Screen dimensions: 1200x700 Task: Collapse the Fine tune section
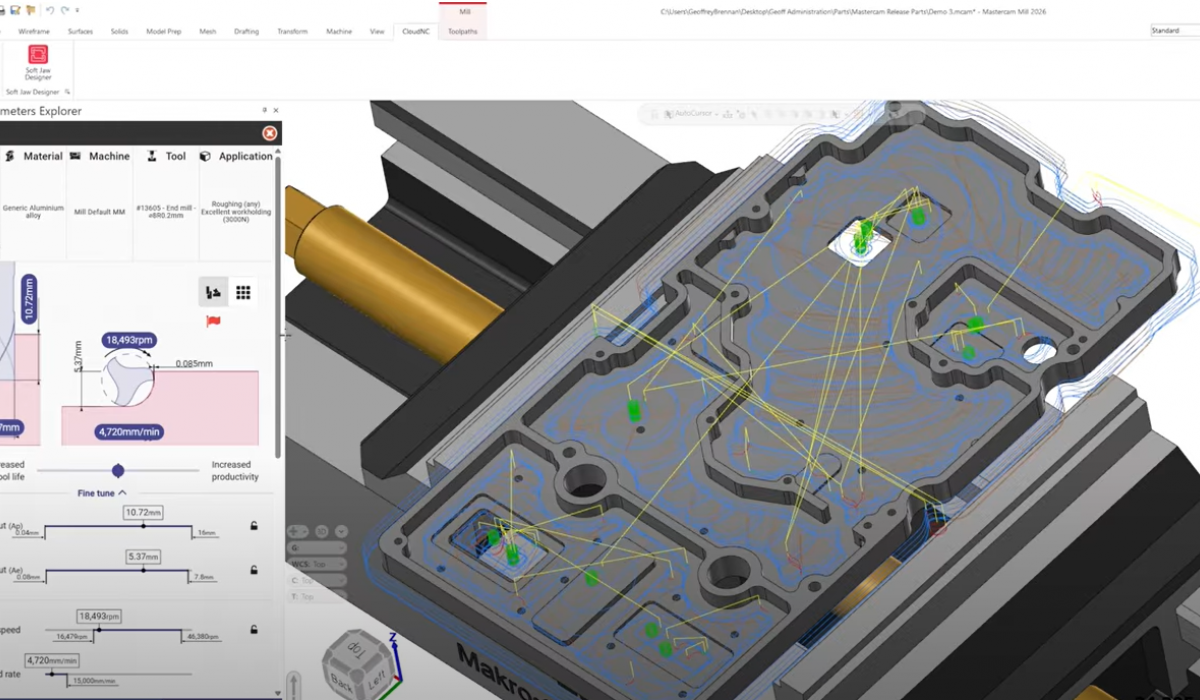click(102, 493)
